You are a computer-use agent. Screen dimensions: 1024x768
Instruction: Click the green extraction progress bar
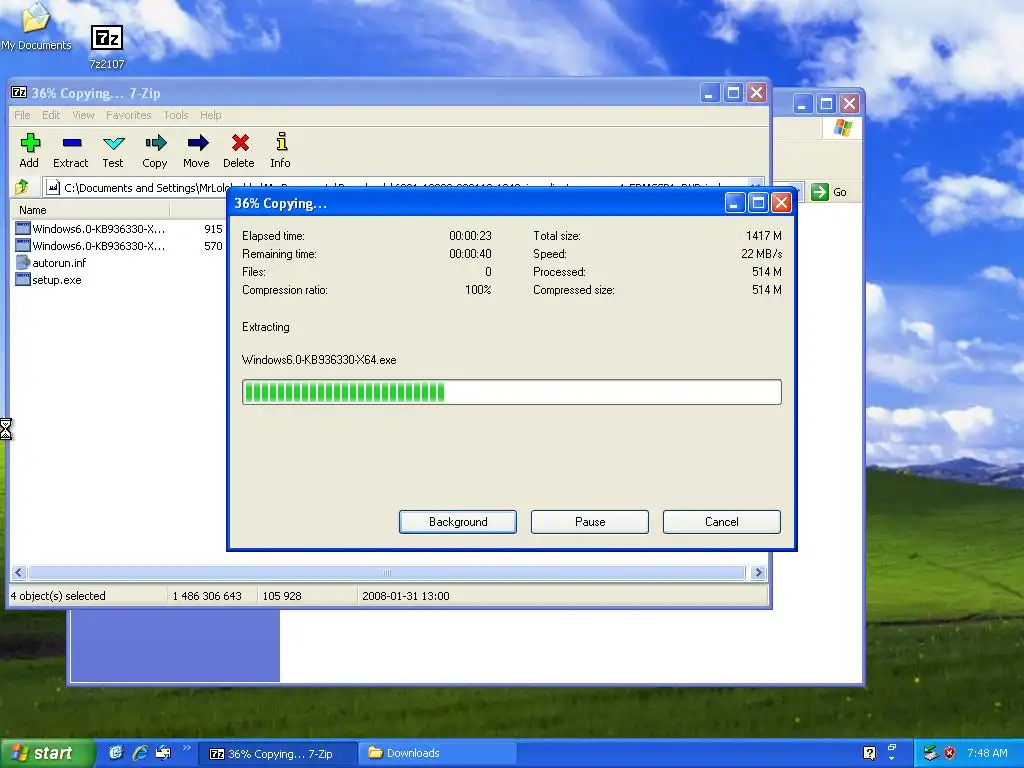511,392
